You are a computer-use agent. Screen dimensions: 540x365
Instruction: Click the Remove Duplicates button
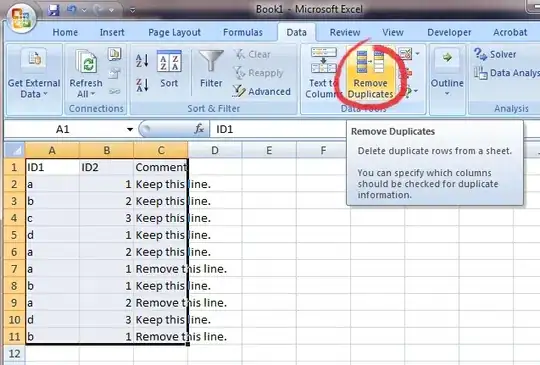pos(371,74)
